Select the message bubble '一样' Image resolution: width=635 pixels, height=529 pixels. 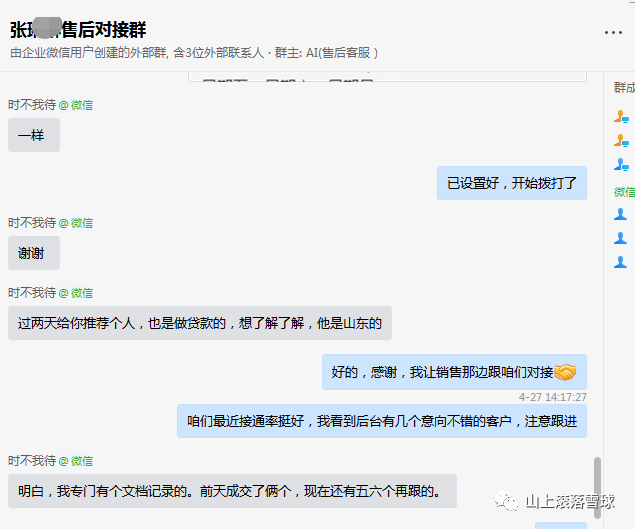(34, 135)
